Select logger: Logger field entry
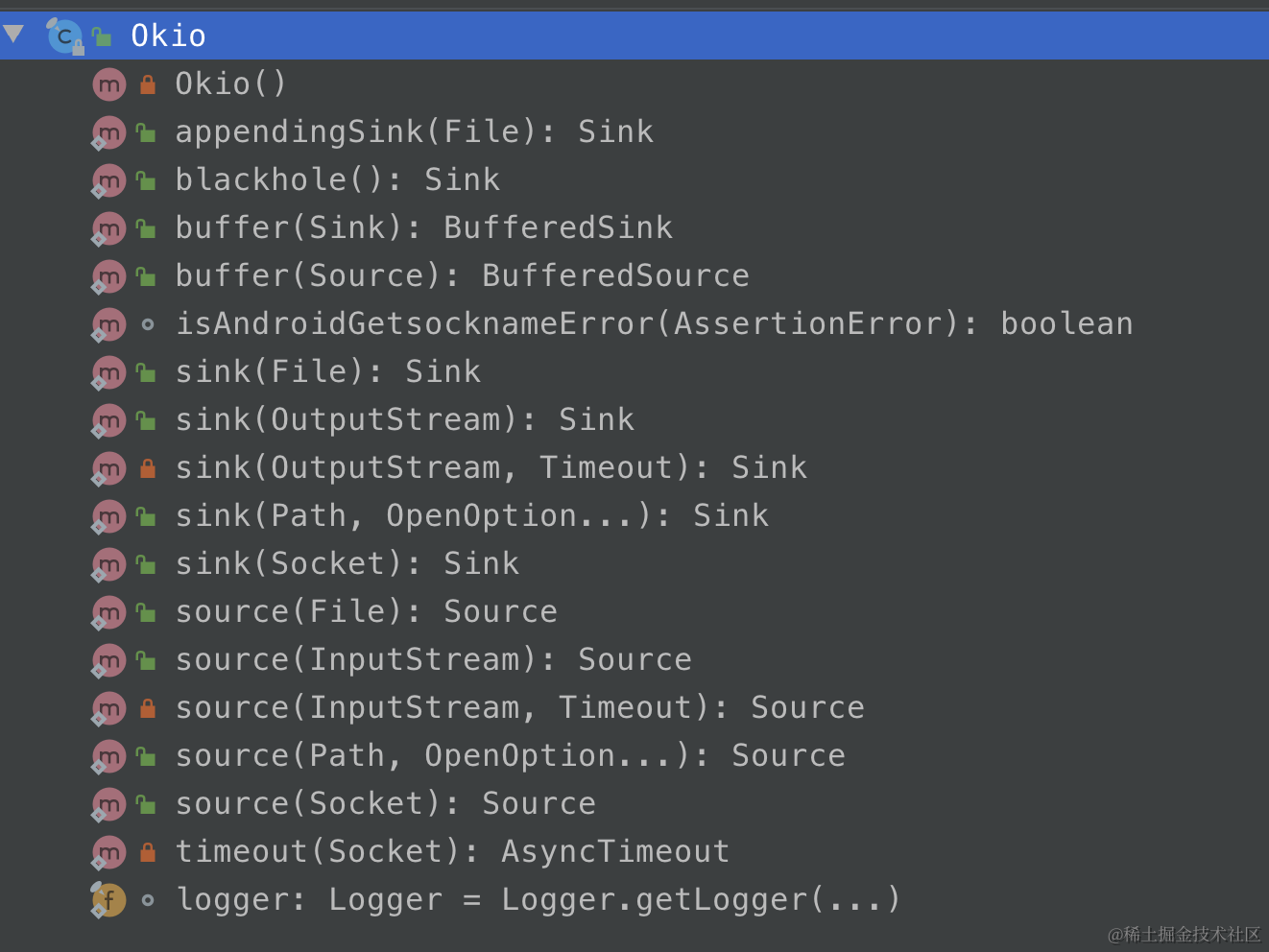The image size is (1269, 952). coord(539,899)
